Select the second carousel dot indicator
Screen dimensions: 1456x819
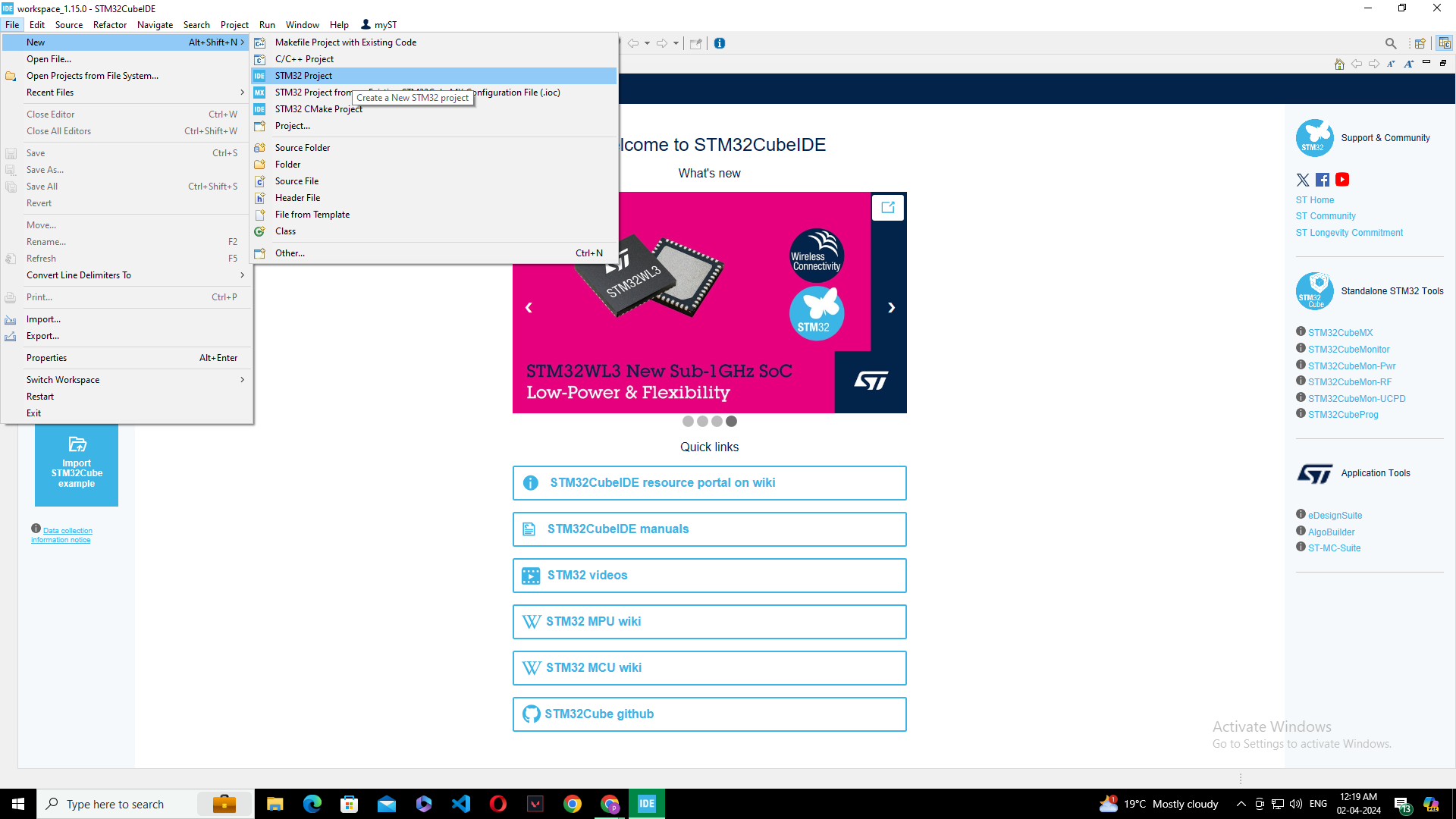(x=702, y=421)
